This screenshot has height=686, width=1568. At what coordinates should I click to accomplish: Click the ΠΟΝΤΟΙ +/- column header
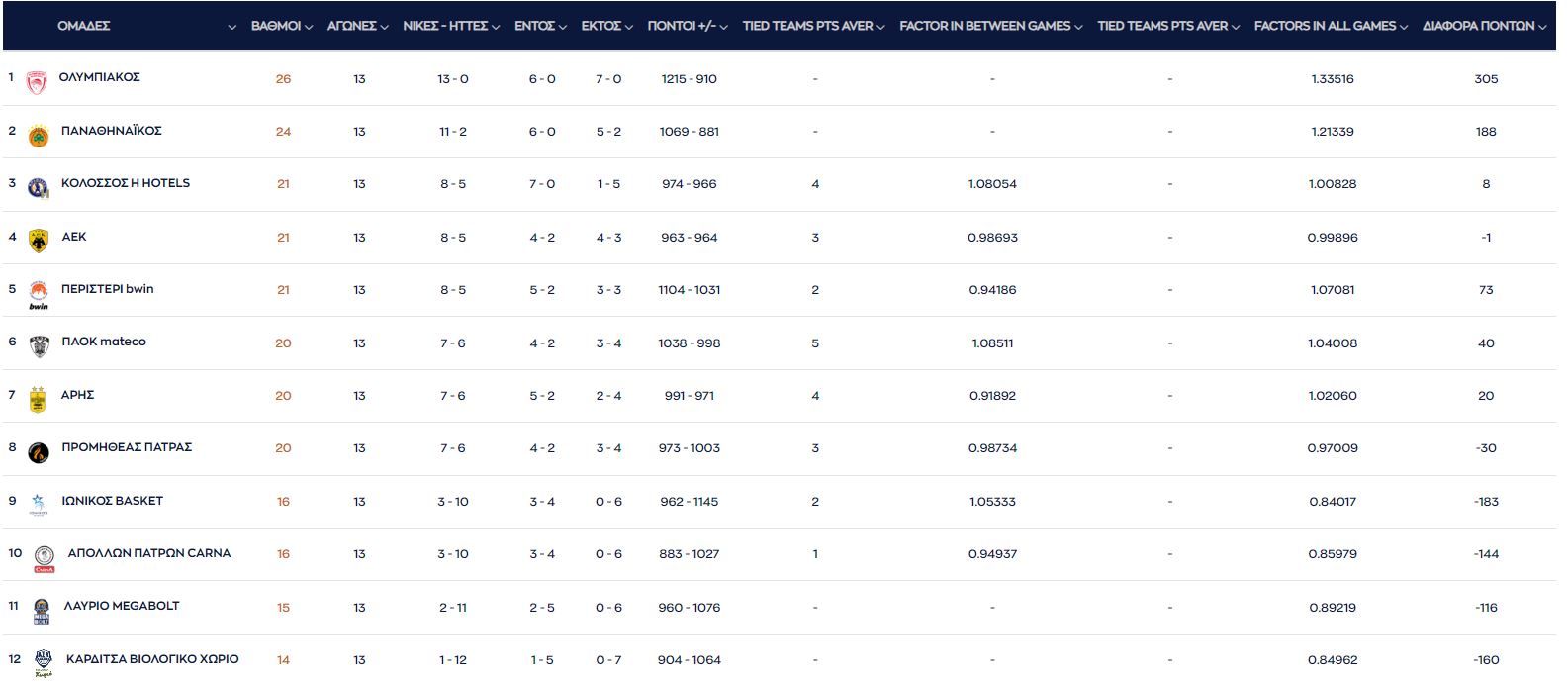tap(681, 26)
